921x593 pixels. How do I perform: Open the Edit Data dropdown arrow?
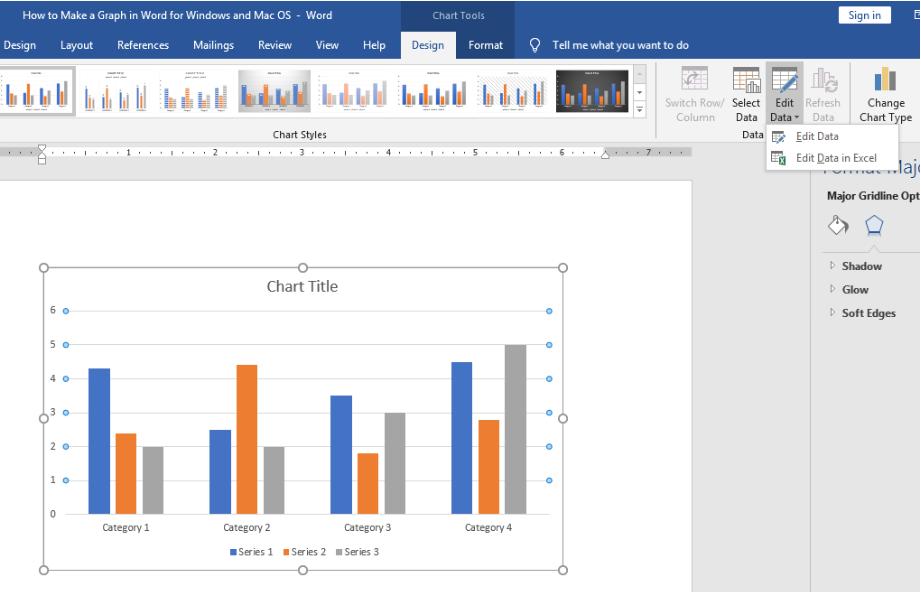point(795,116)
